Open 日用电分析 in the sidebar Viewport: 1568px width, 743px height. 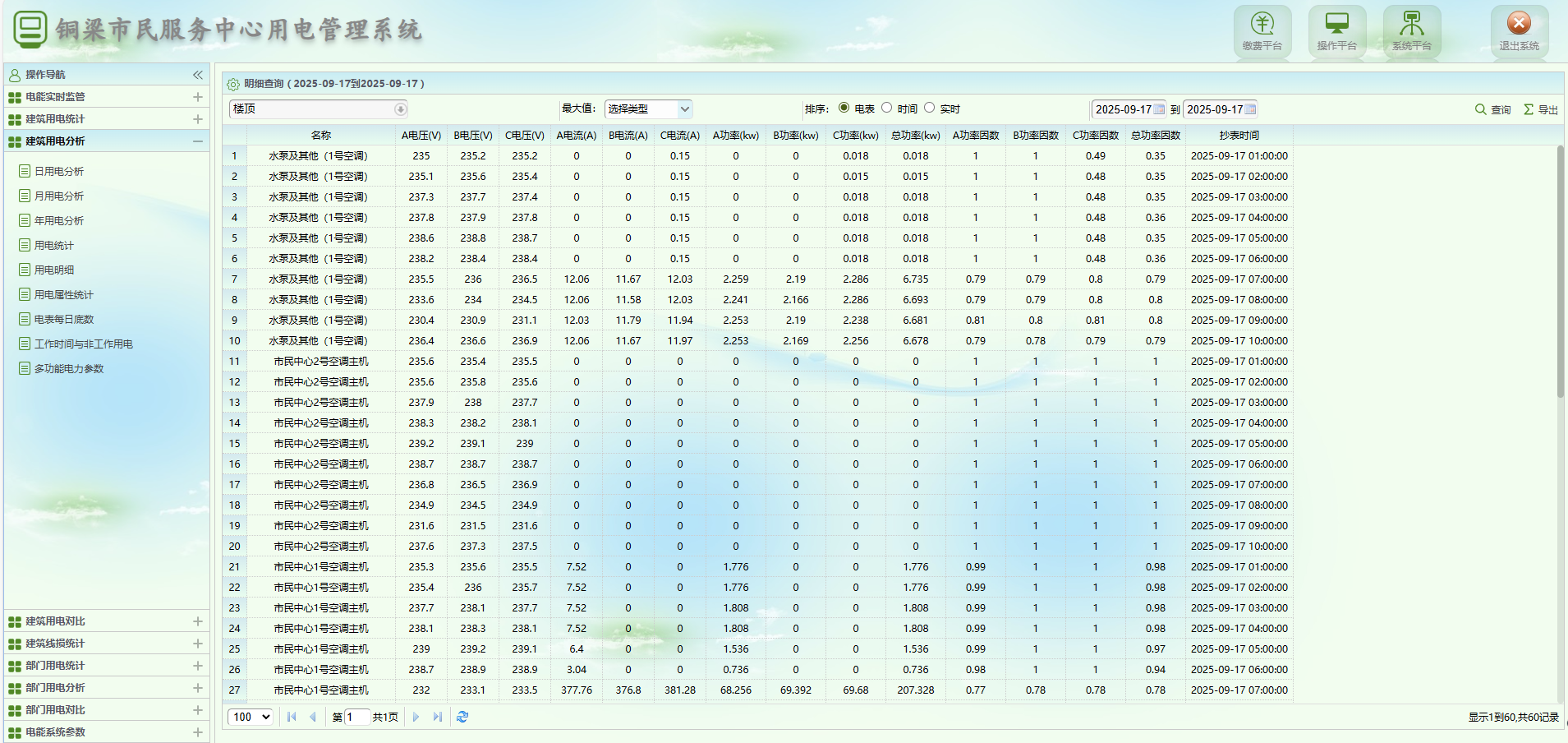pos(59,172)
